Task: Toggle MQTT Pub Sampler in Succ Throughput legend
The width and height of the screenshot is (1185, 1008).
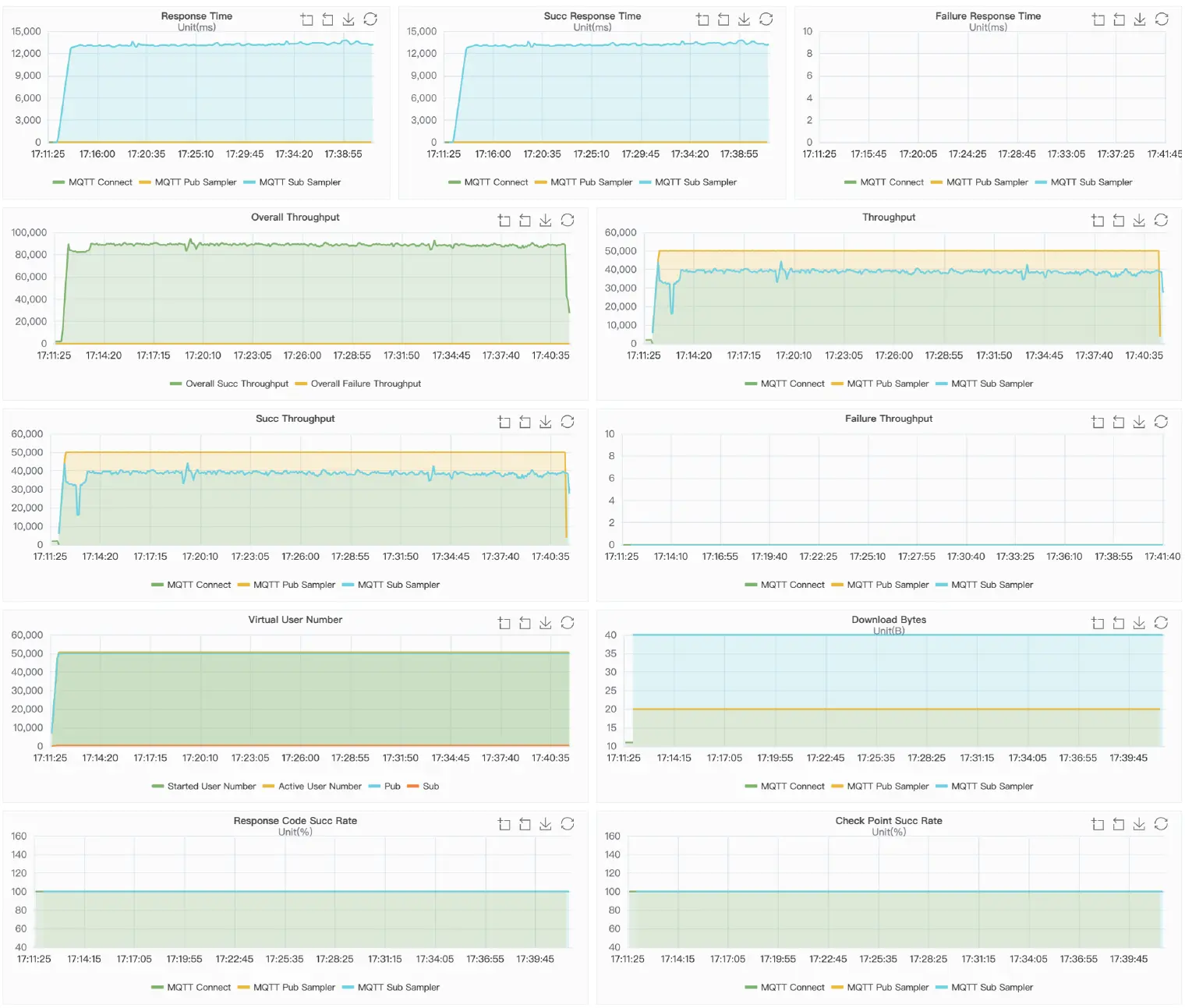Action: pyautogui.click(x=286, y=585)
